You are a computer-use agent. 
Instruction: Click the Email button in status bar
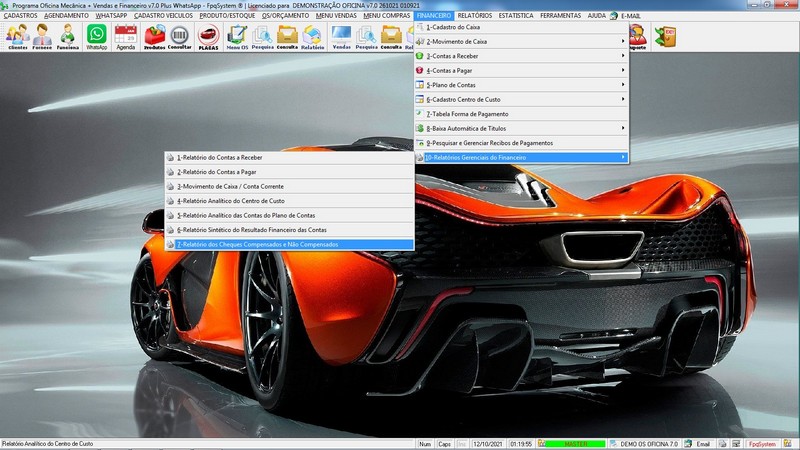point(702,443)
